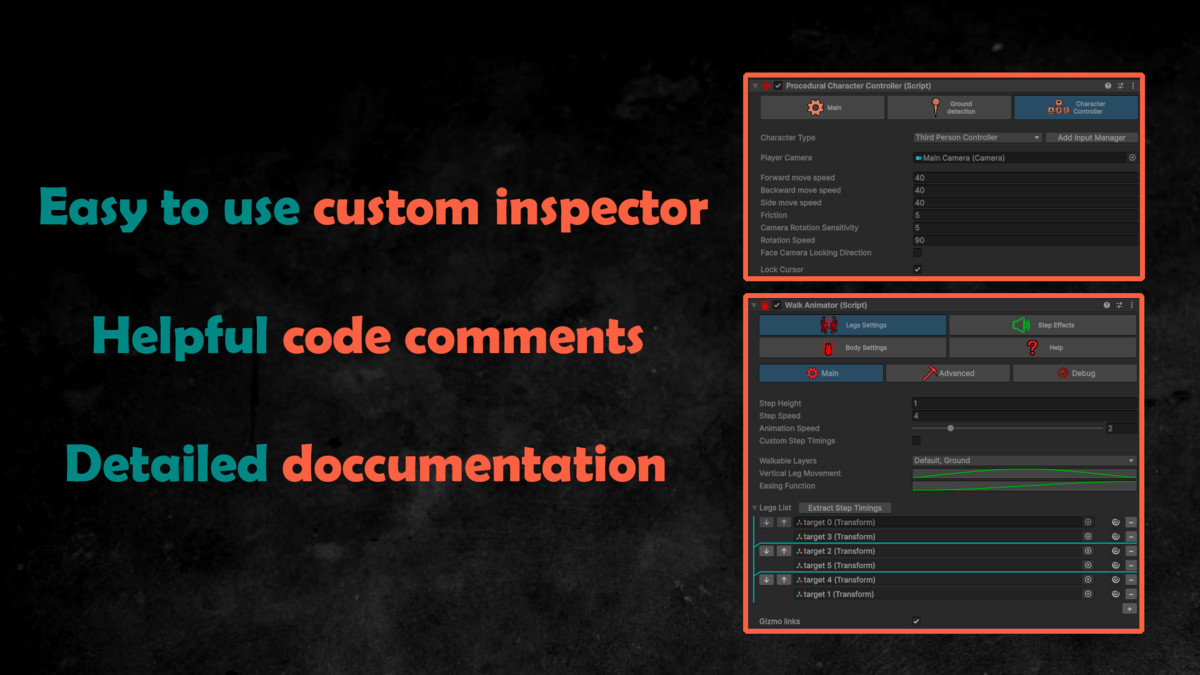
Task: Click the Extract Step Timings button
Action: click(x=845, y=508)
